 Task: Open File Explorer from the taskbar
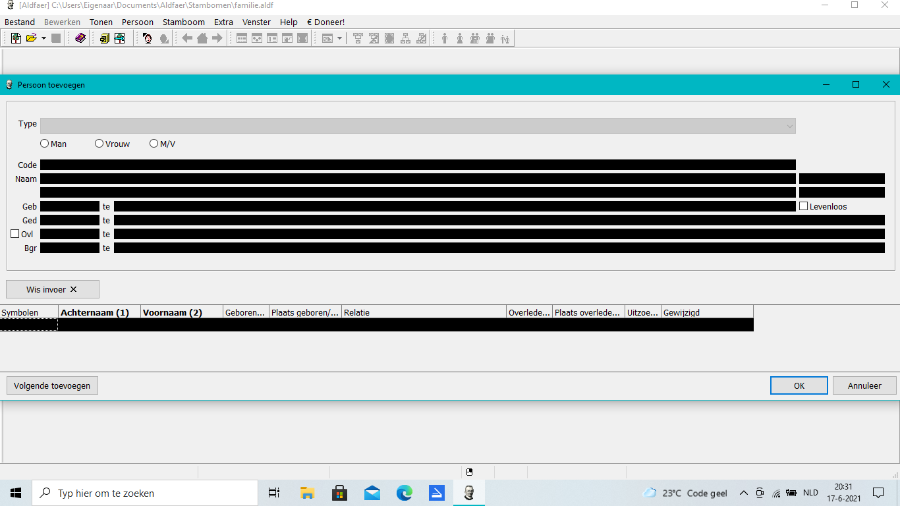pyautogui.click(x=307, y=493)
